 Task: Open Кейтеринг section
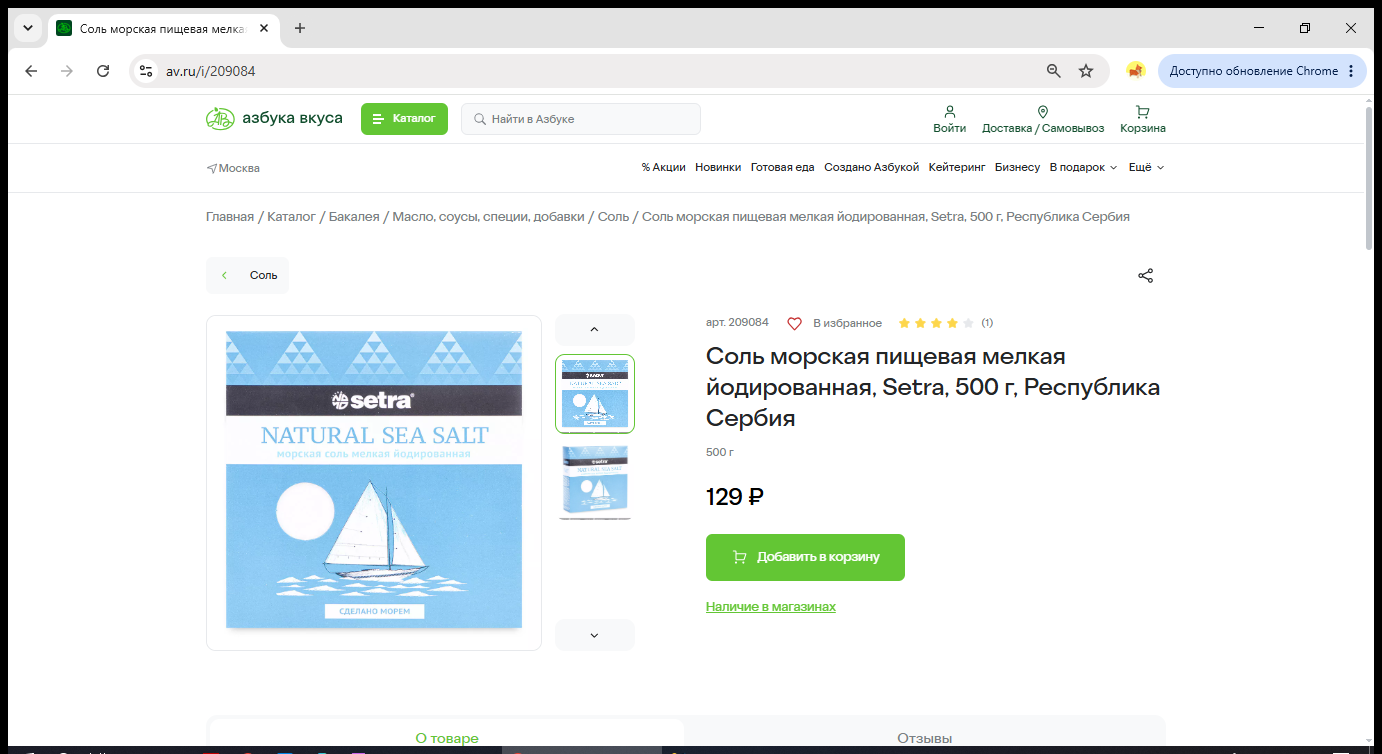tap(957, 167)
